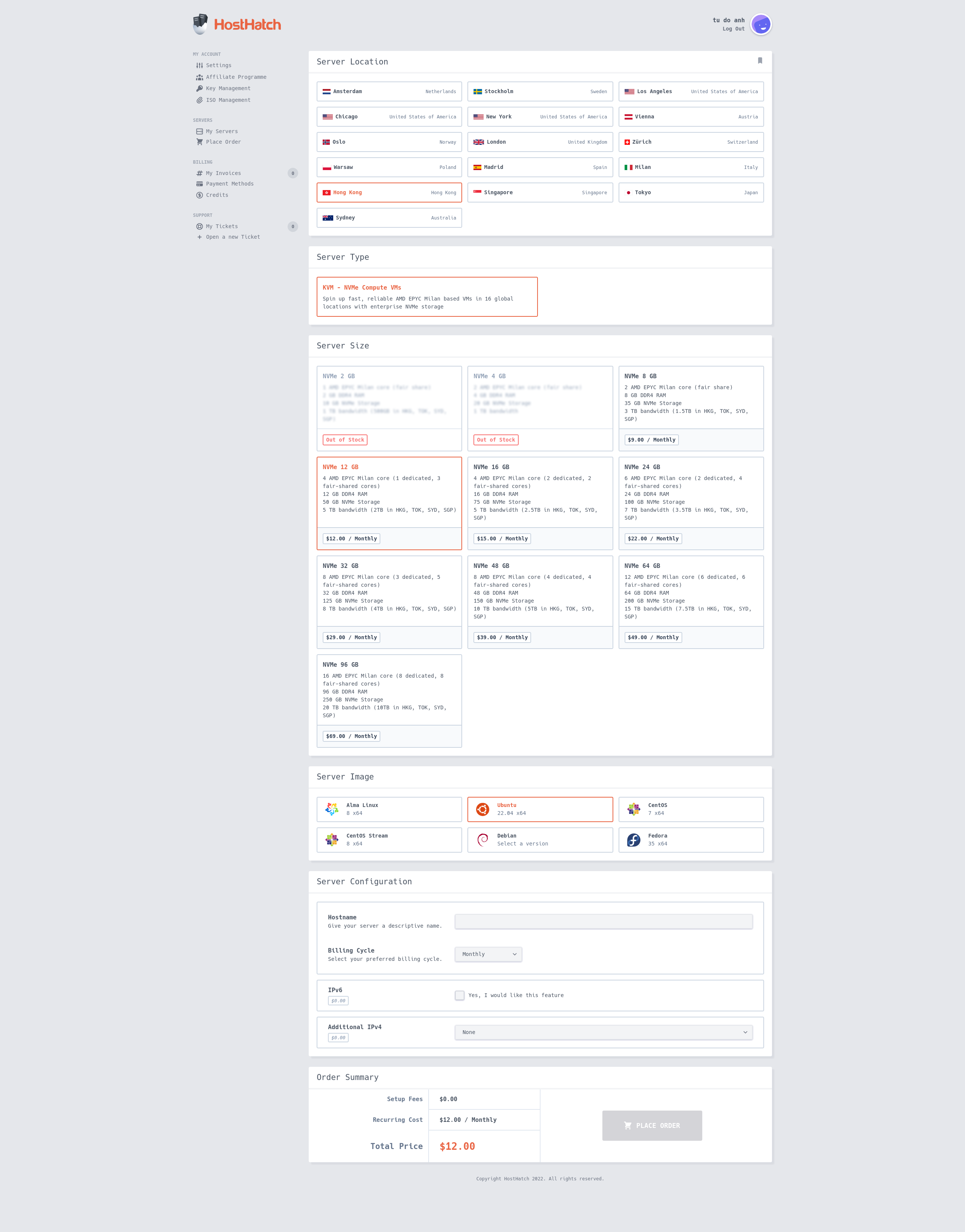Open ISO Management page
The image size is (965, 1232).
coord(228,100)
